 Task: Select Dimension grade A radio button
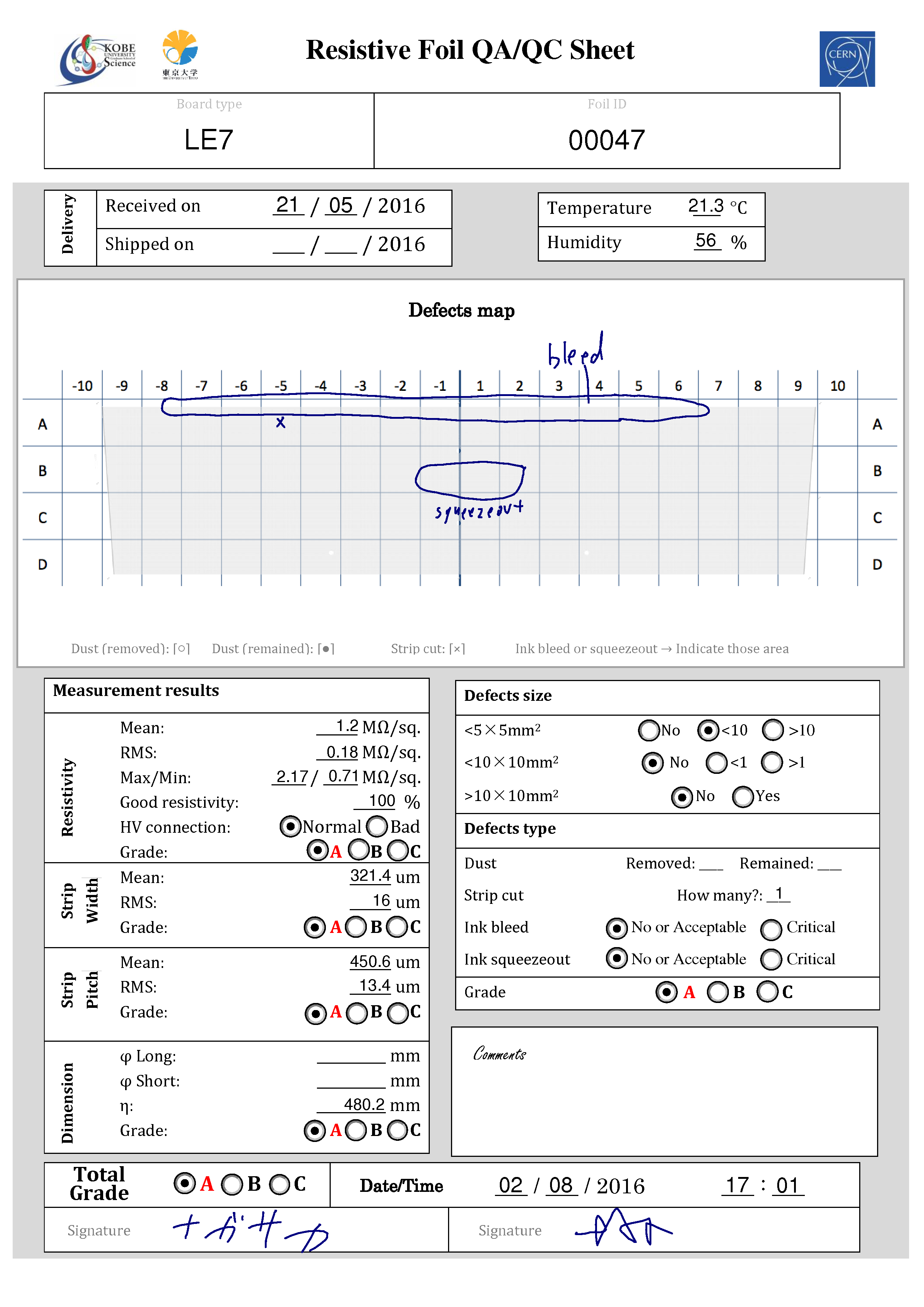tap(315, 1130)
